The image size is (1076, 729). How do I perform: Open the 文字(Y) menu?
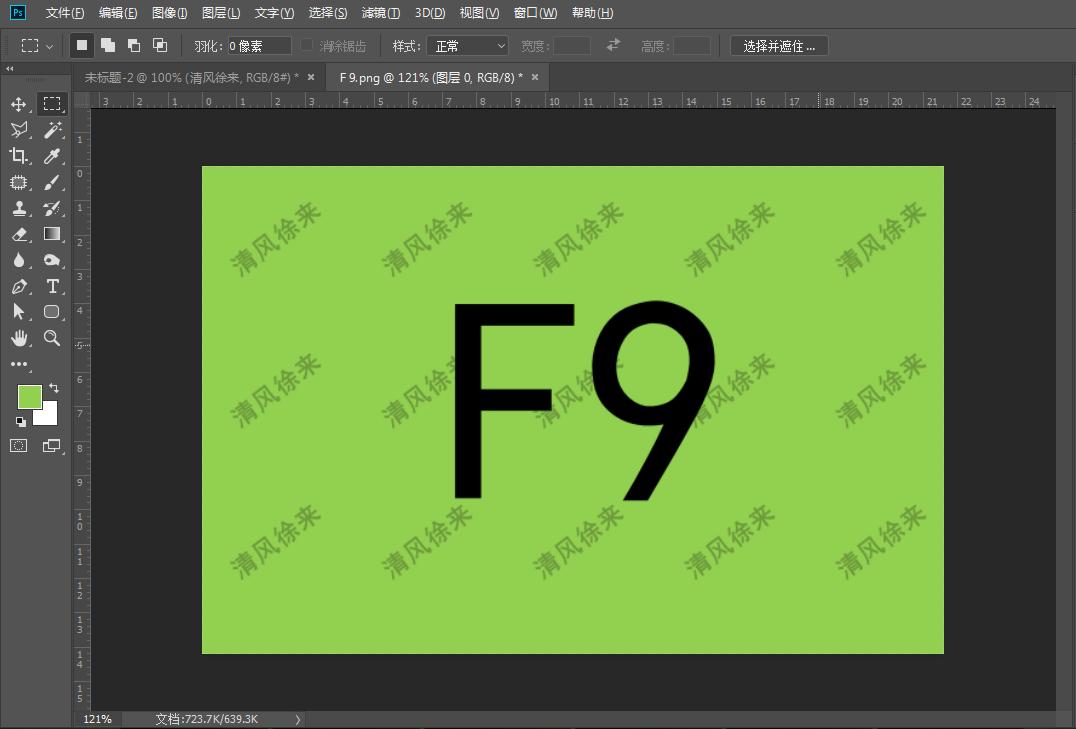(274, 13)
